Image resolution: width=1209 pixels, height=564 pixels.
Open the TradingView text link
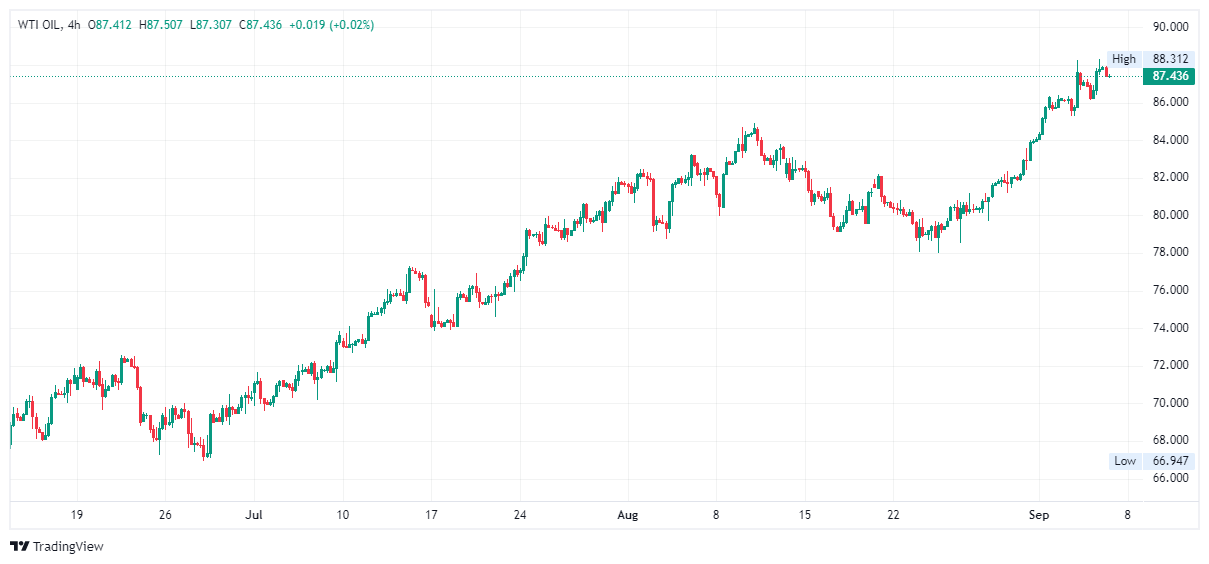coord(67,546)
